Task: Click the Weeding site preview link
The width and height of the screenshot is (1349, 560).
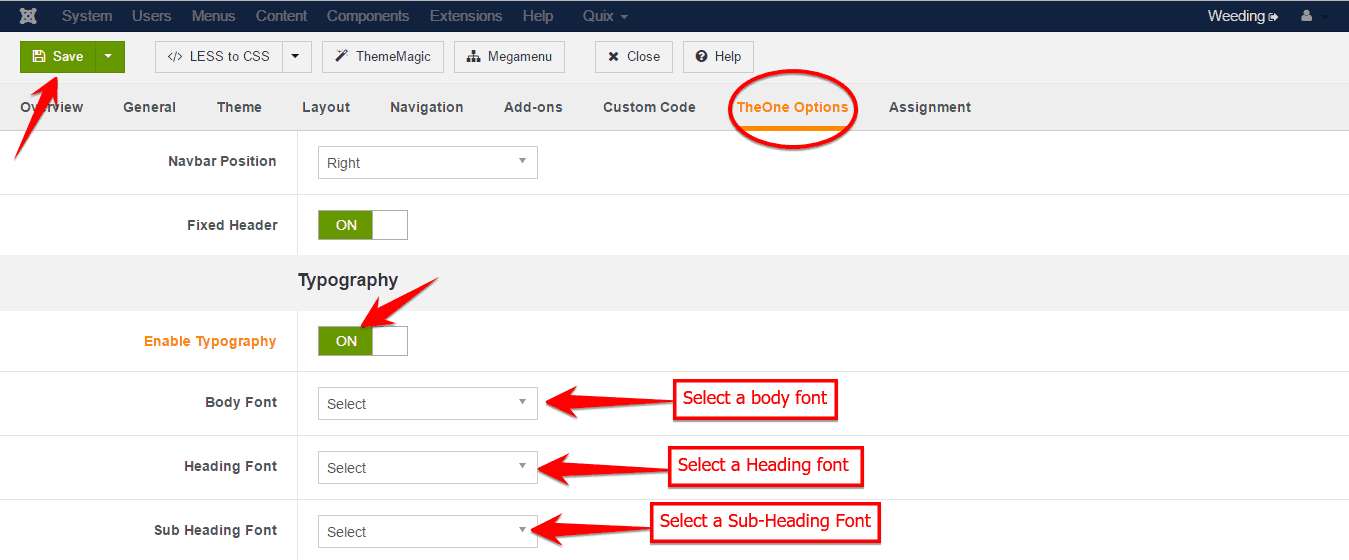Action: tap(1242, 16)
